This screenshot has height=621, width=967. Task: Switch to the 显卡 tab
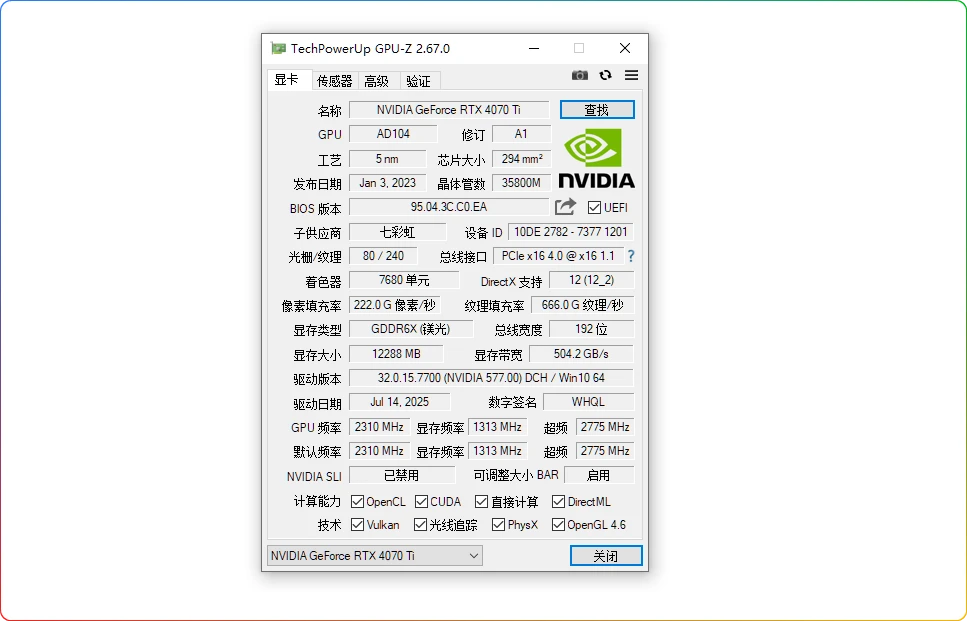point(288,80)
